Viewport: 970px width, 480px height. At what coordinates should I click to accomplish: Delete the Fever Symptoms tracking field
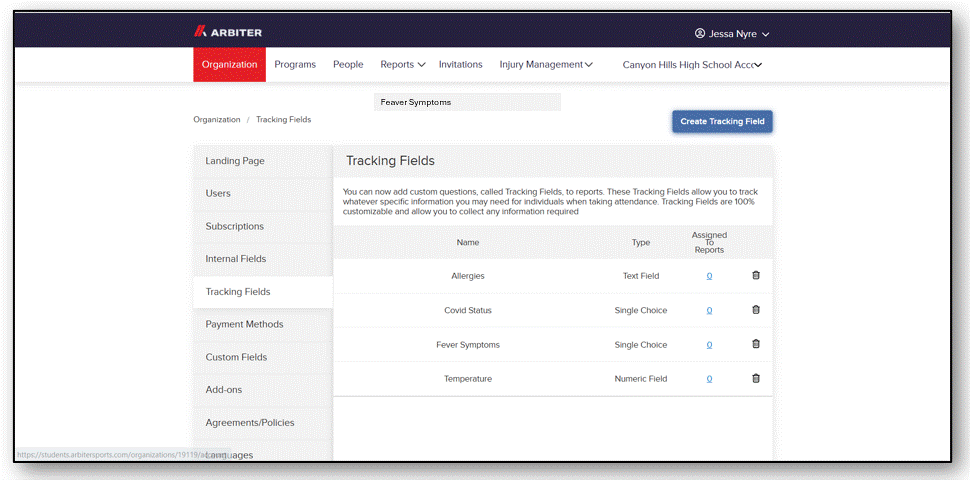755,344
